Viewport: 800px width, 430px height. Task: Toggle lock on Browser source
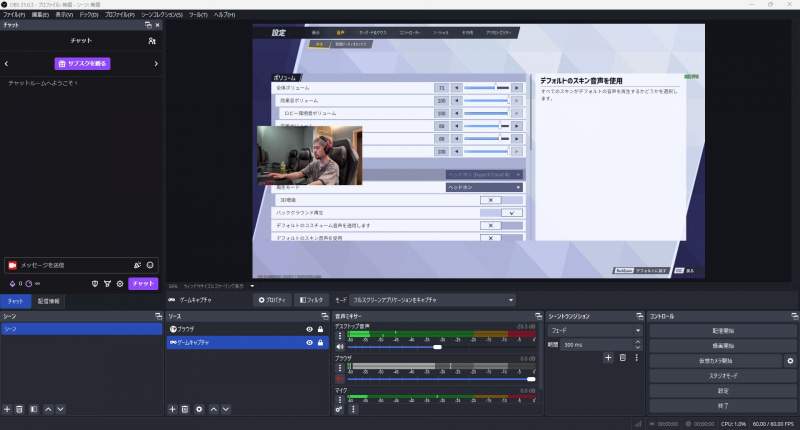pos(320,330)
